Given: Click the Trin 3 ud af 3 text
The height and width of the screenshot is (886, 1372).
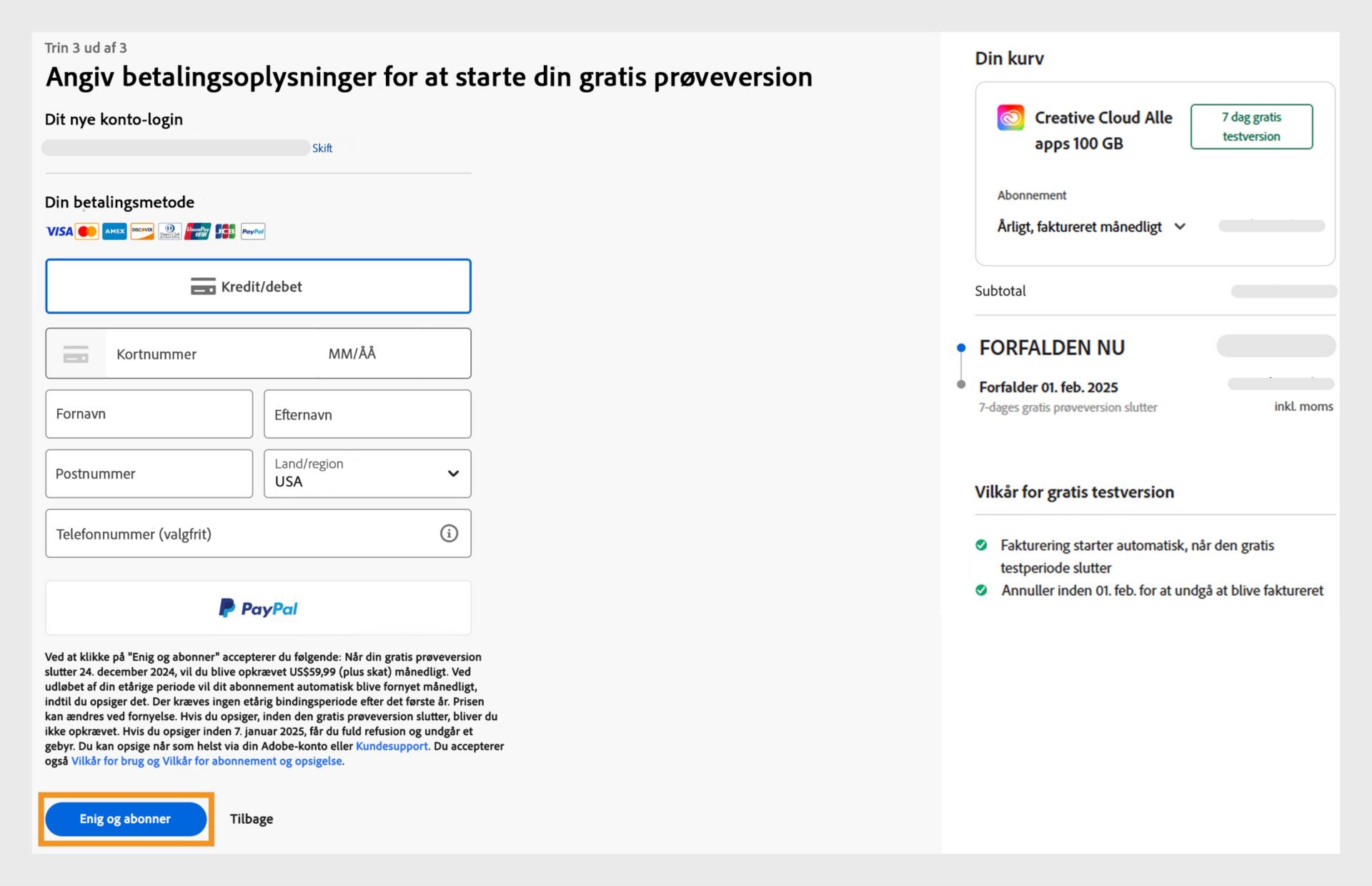Looking at the screenshot, I should pyautogui.click(x=86, y=48).
